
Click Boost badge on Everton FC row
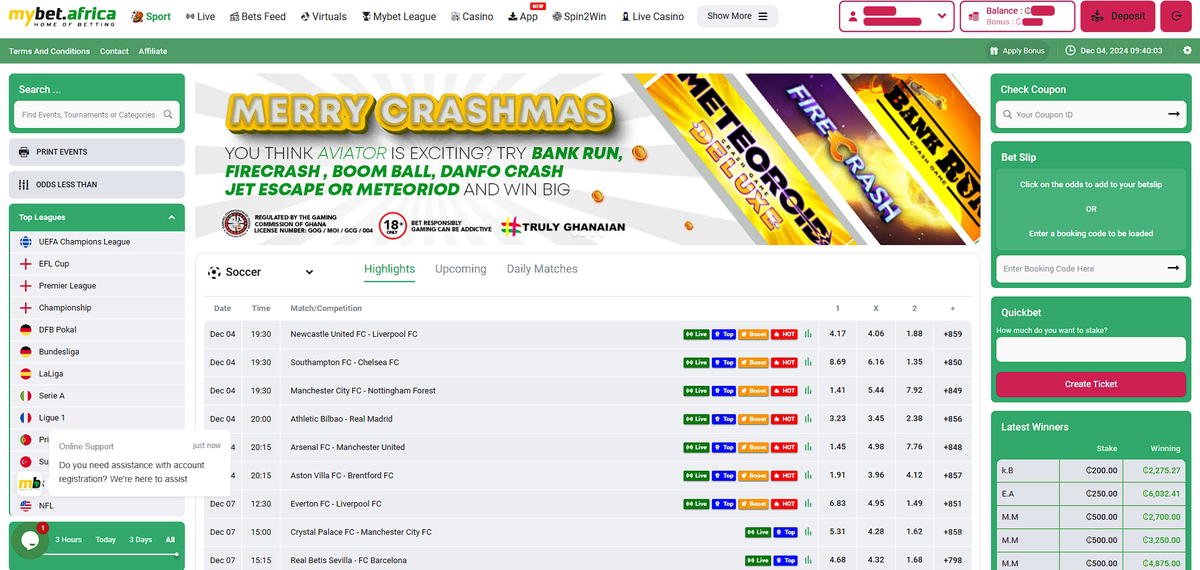754,504
